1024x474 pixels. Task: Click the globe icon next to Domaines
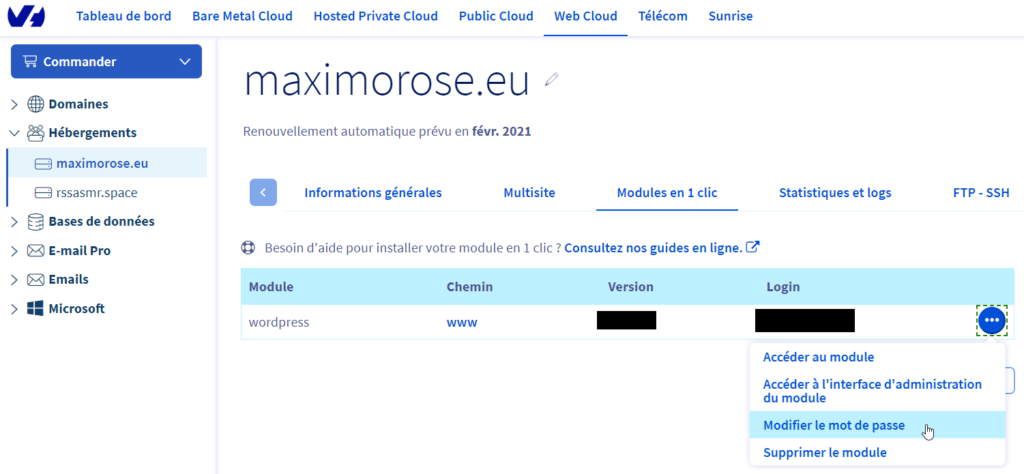point(35,104)
